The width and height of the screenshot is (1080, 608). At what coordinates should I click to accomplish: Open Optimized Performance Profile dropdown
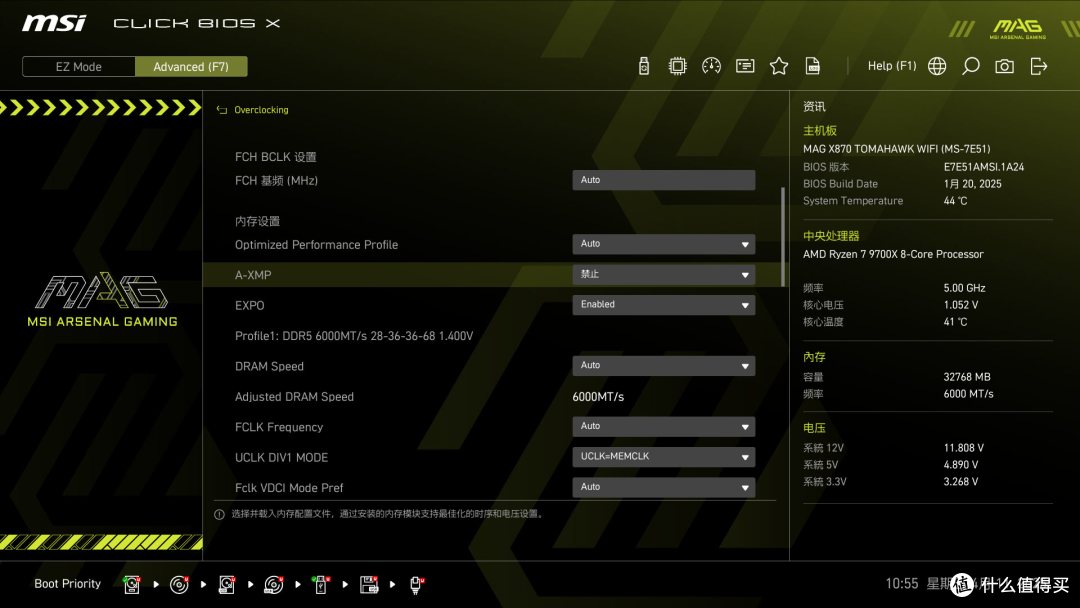point(663,244)
